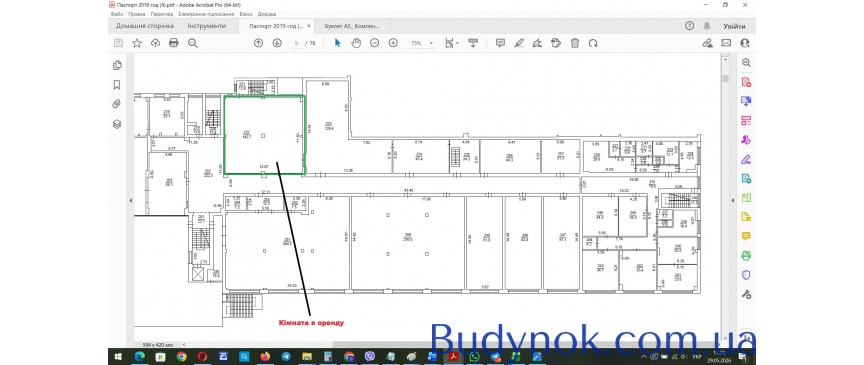Add a sticky note comment
The image size is (864, 365).
[x=500, y=43]
